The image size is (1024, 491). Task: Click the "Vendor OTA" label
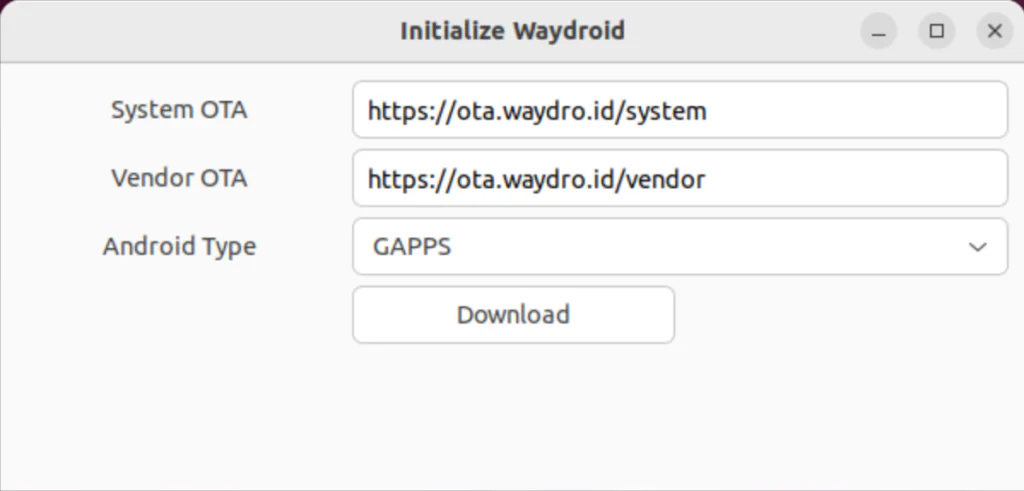[x=179, y=179]
